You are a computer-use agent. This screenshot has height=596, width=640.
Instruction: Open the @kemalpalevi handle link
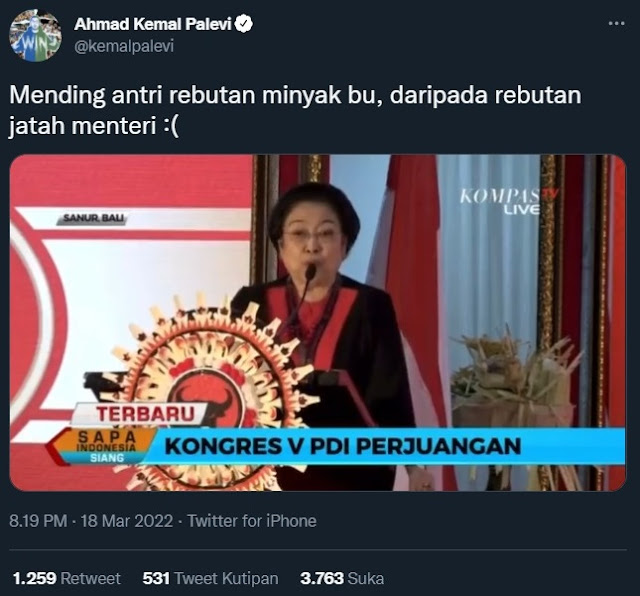[124, 46]
